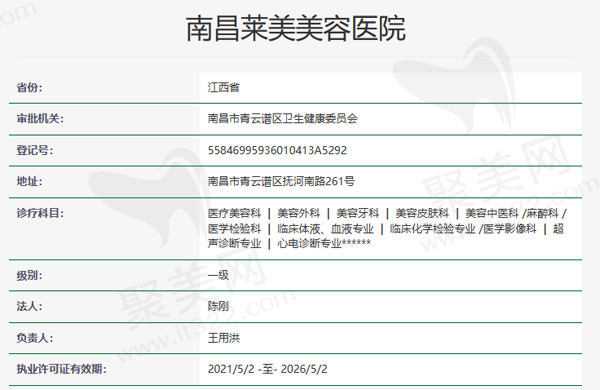
Task: Select 南昌市青云谱区卫生健康委员会 text
Action: [x=283, y=119]
